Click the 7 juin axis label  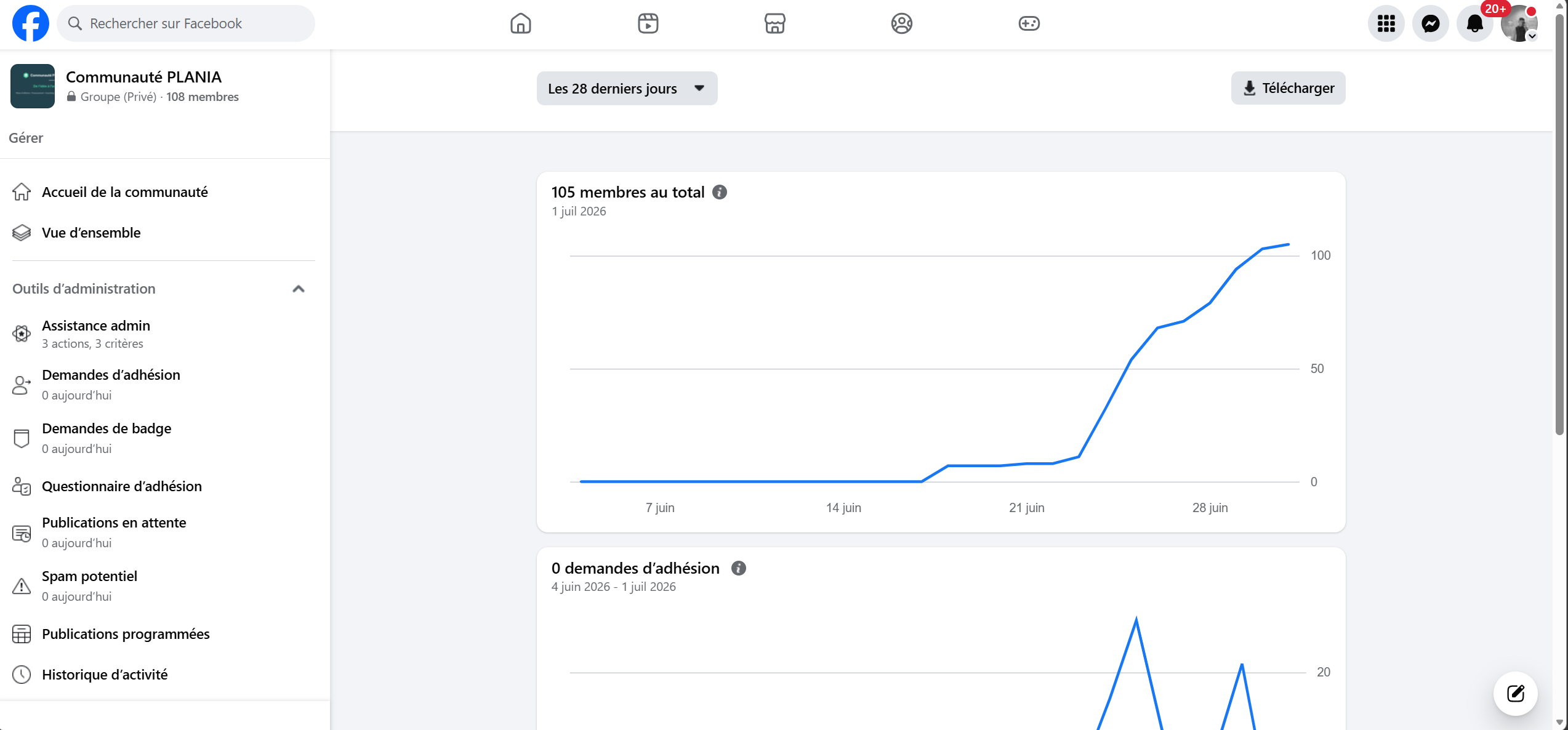coord(660,508)
